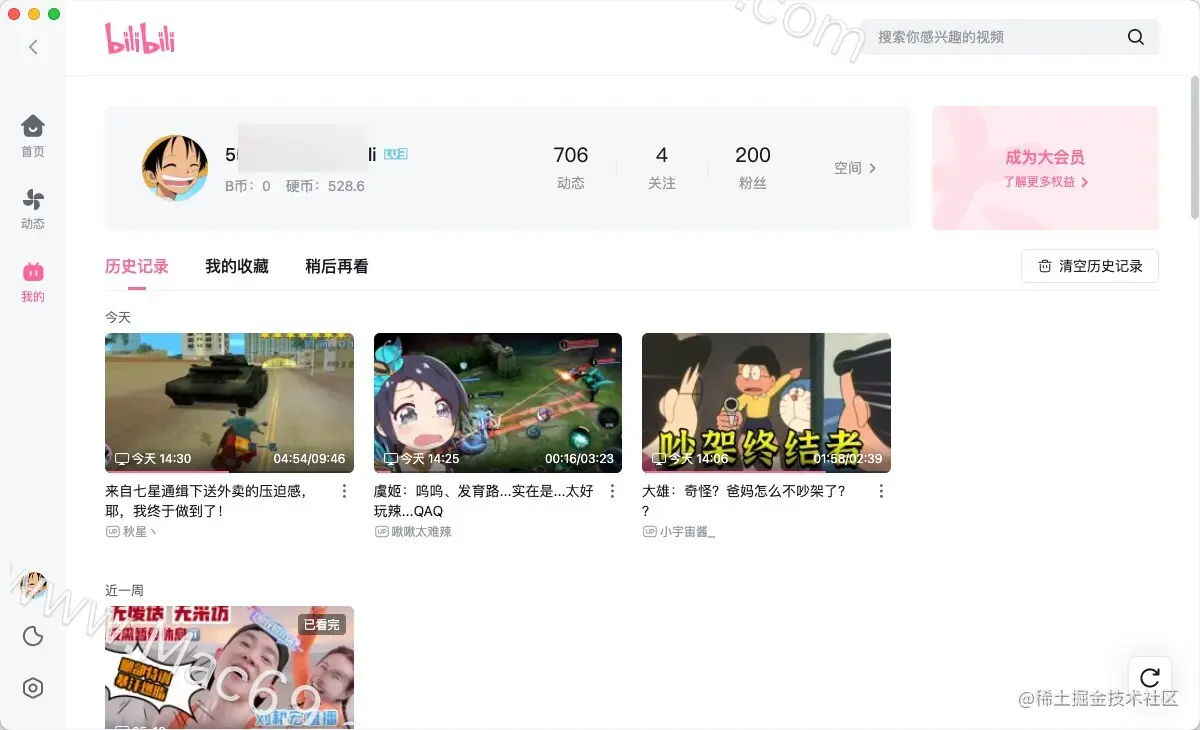Switch to 稍后再看 tab
Image resolution: width=1200 pixels, height=730 pixels.
(x=337, y=267)
